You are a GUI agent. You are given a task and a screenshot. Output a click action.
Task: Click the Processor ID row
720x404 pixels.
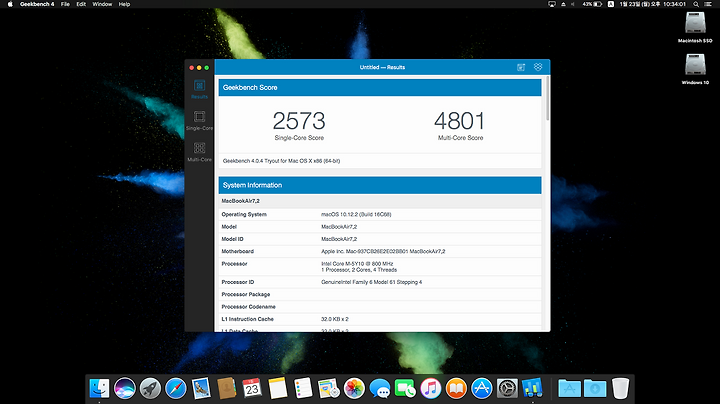coord(380,282)
